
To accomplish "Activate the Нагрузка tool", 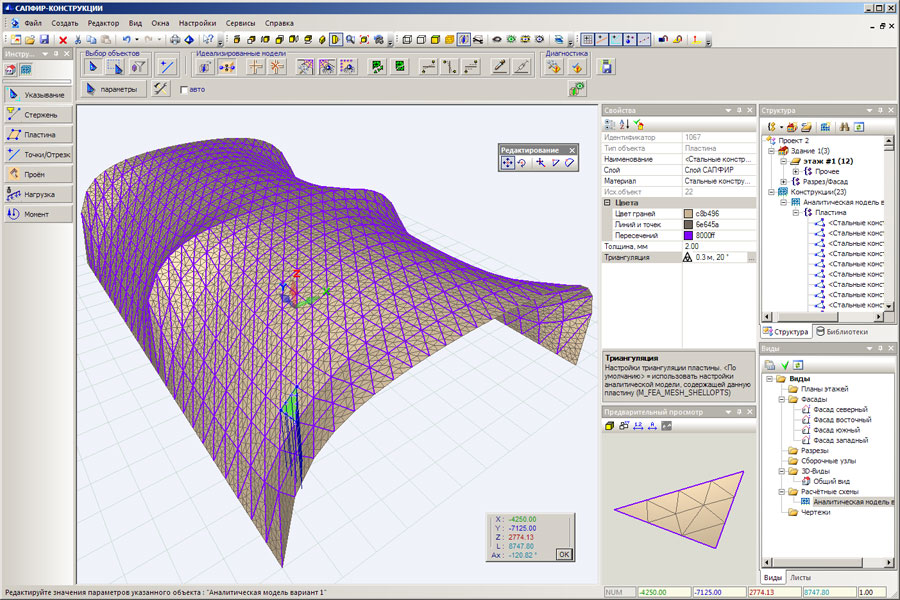I will tap(37, 194).
